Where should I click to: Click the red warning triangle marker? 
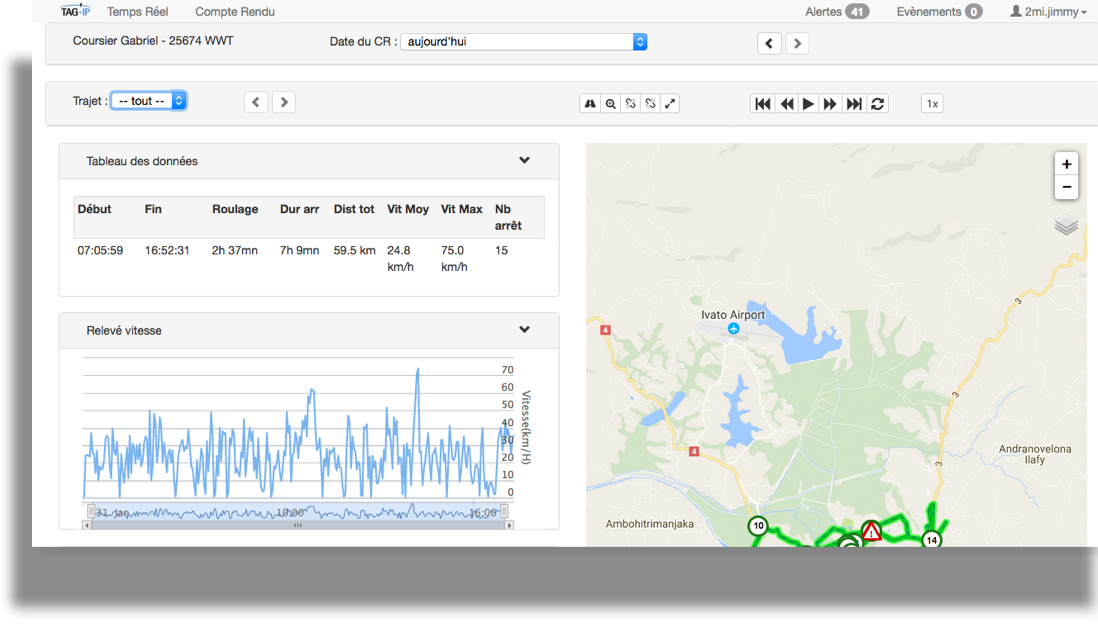[871, 531]
